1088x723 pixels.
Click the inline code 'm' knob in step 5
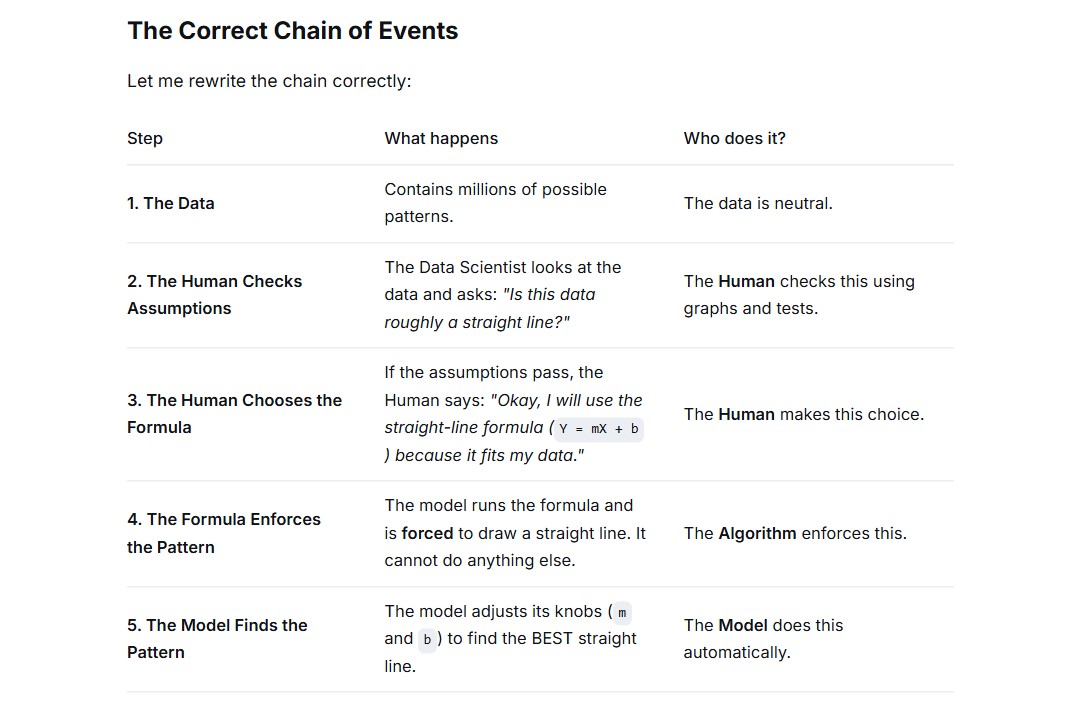coord(622,613)
